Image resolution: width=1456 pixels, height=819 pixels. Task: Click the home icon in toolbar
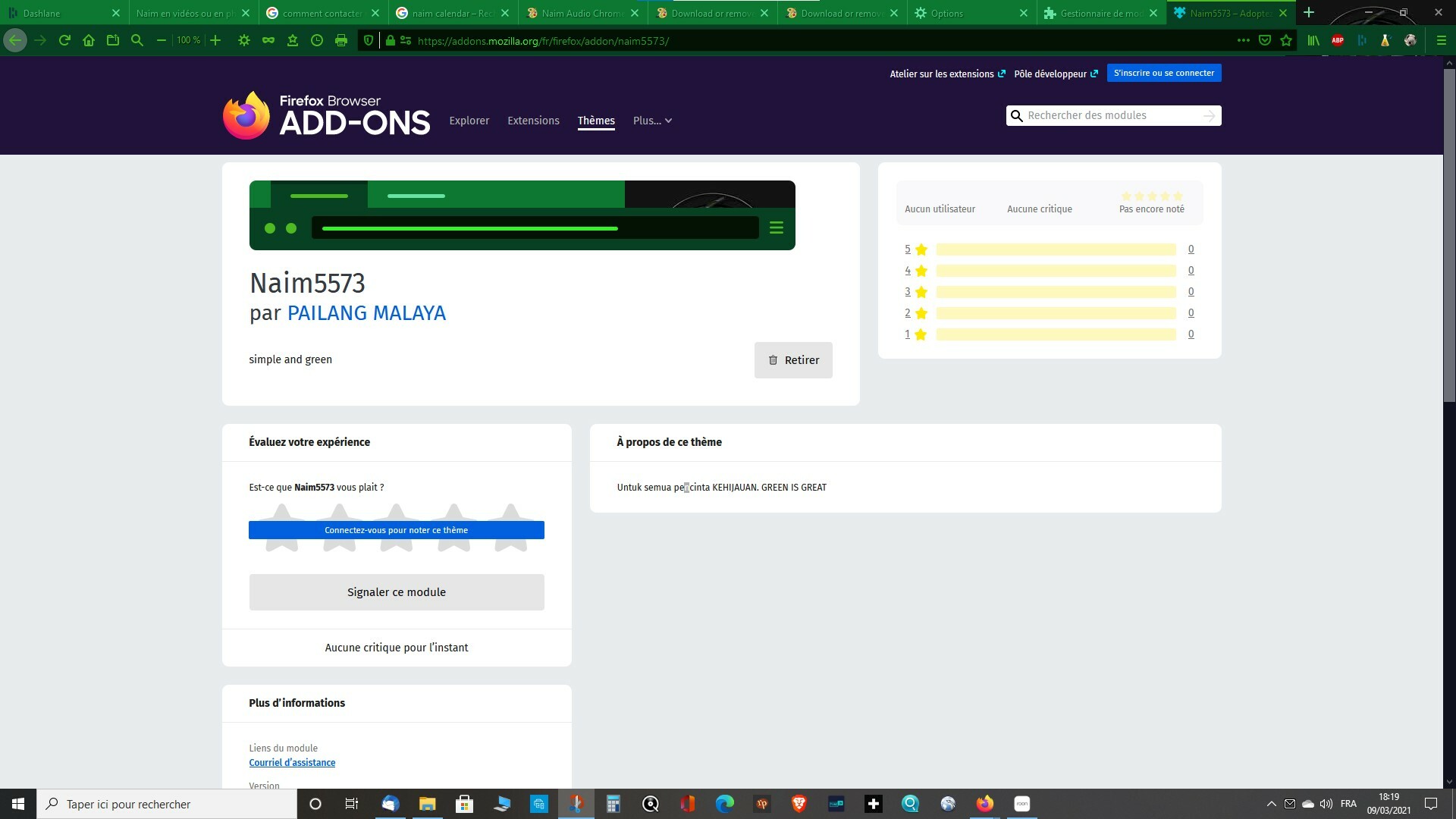pos(89,40)
